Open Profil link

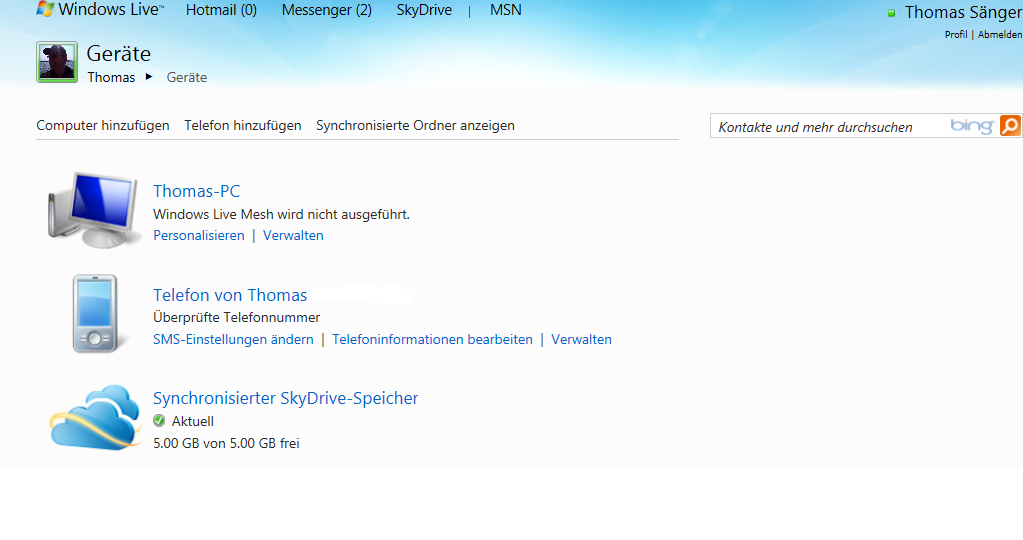tap(956, 35)
